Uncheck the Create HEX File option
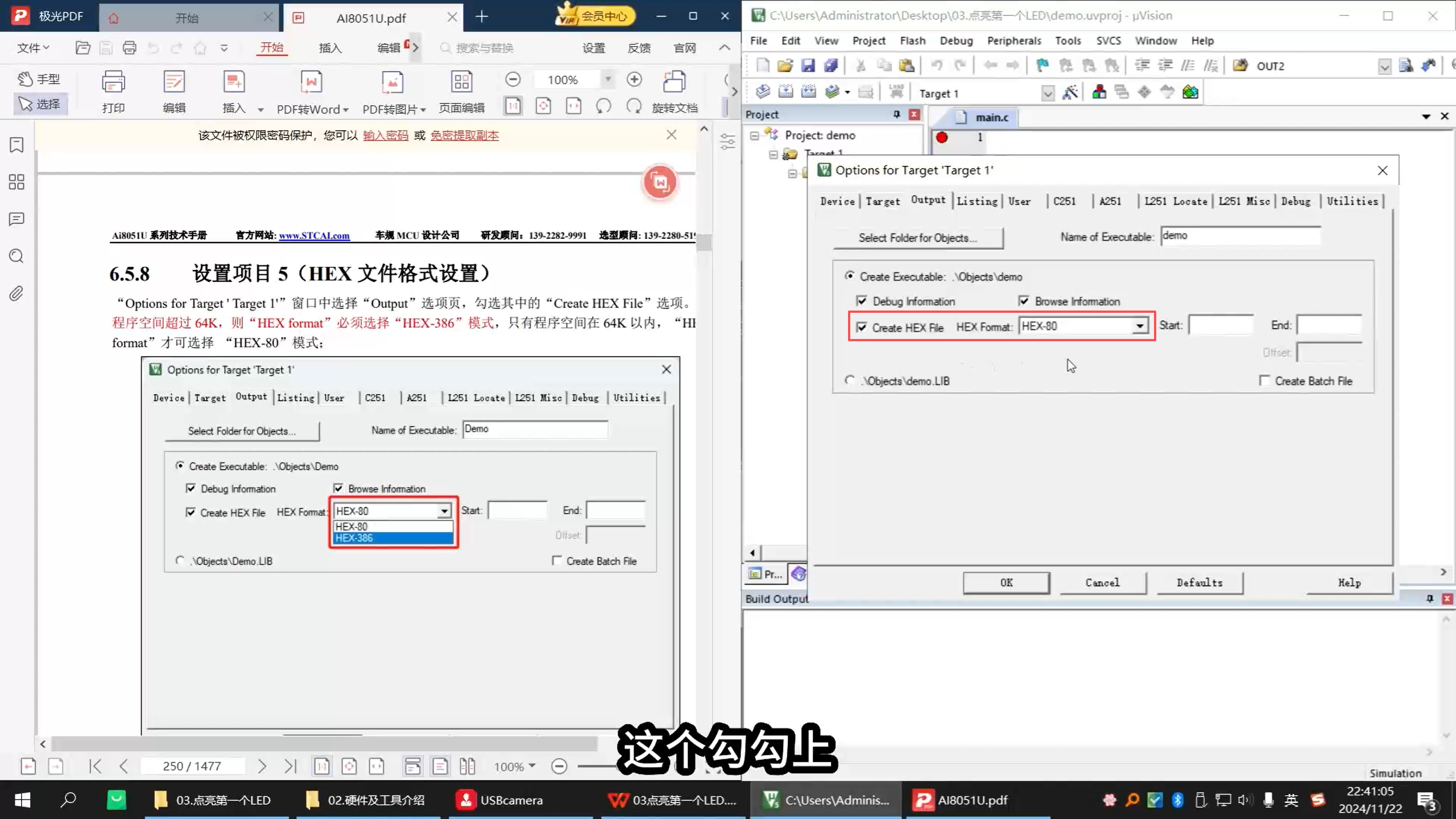Image resolution: width=1456 pixels, height=819 pixels. pyautogui.click(x=861, y=327)
